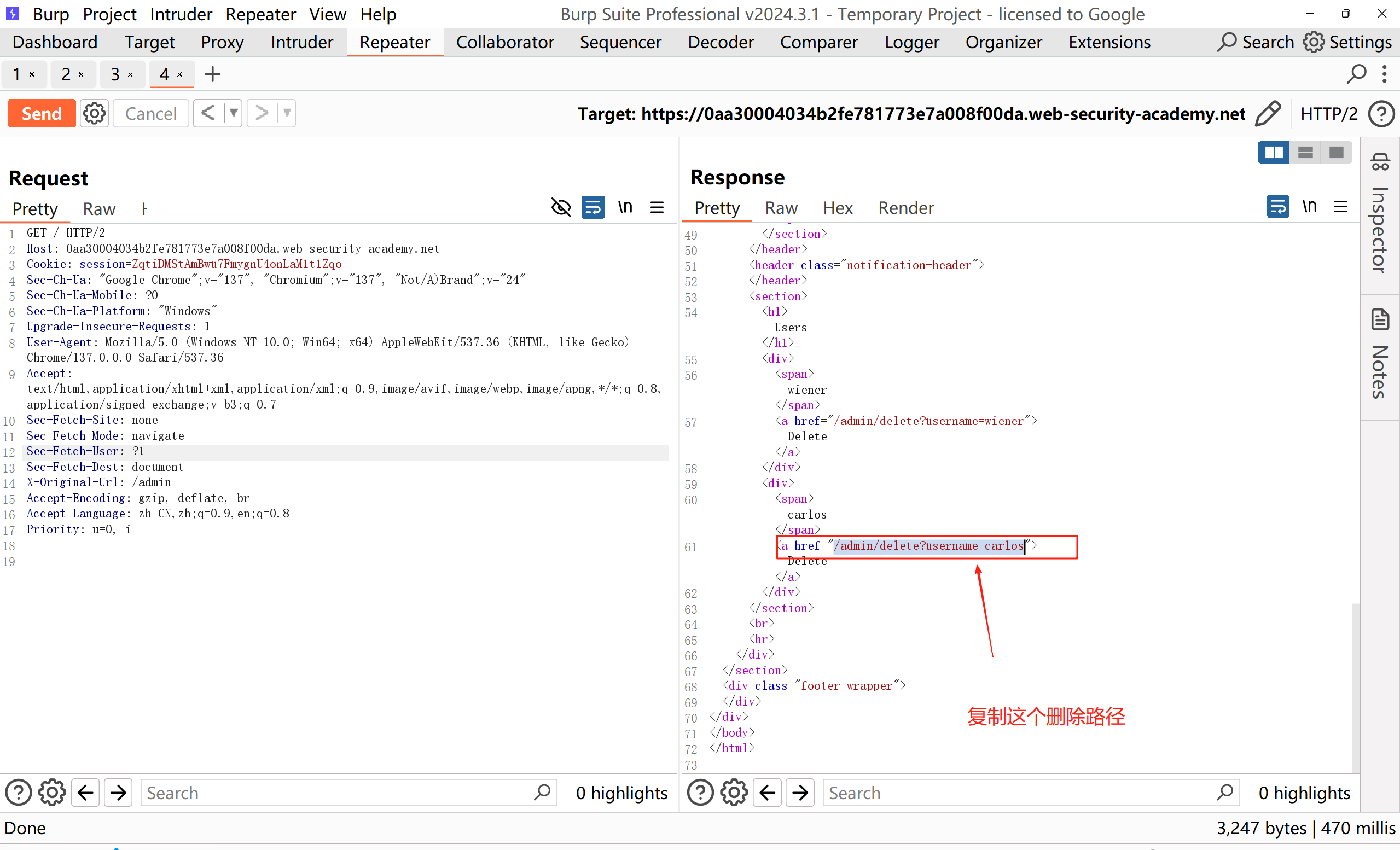
Task: Toggle show newline characters in Response
Action: (x=1309, y=207)
